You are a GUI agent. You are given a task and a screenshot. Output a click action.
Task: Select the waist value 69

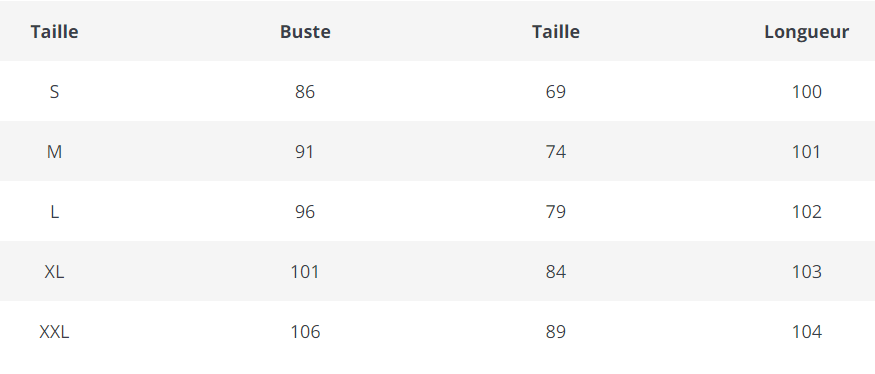tap(555, 92)
